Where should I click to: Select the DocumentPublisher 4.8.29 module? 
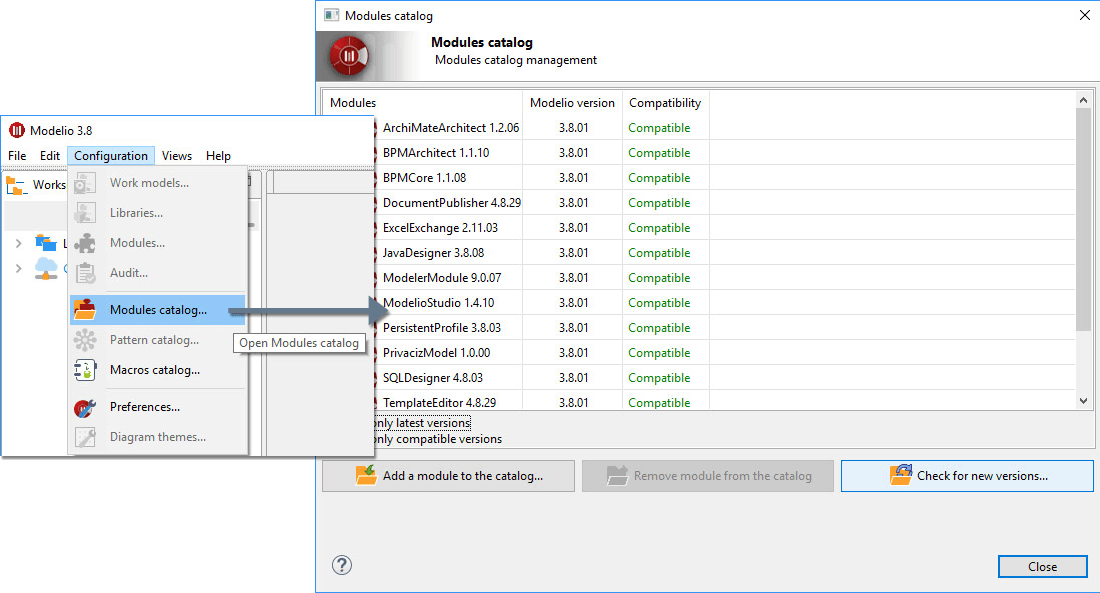pyautogui.click(x=452, y=203)
